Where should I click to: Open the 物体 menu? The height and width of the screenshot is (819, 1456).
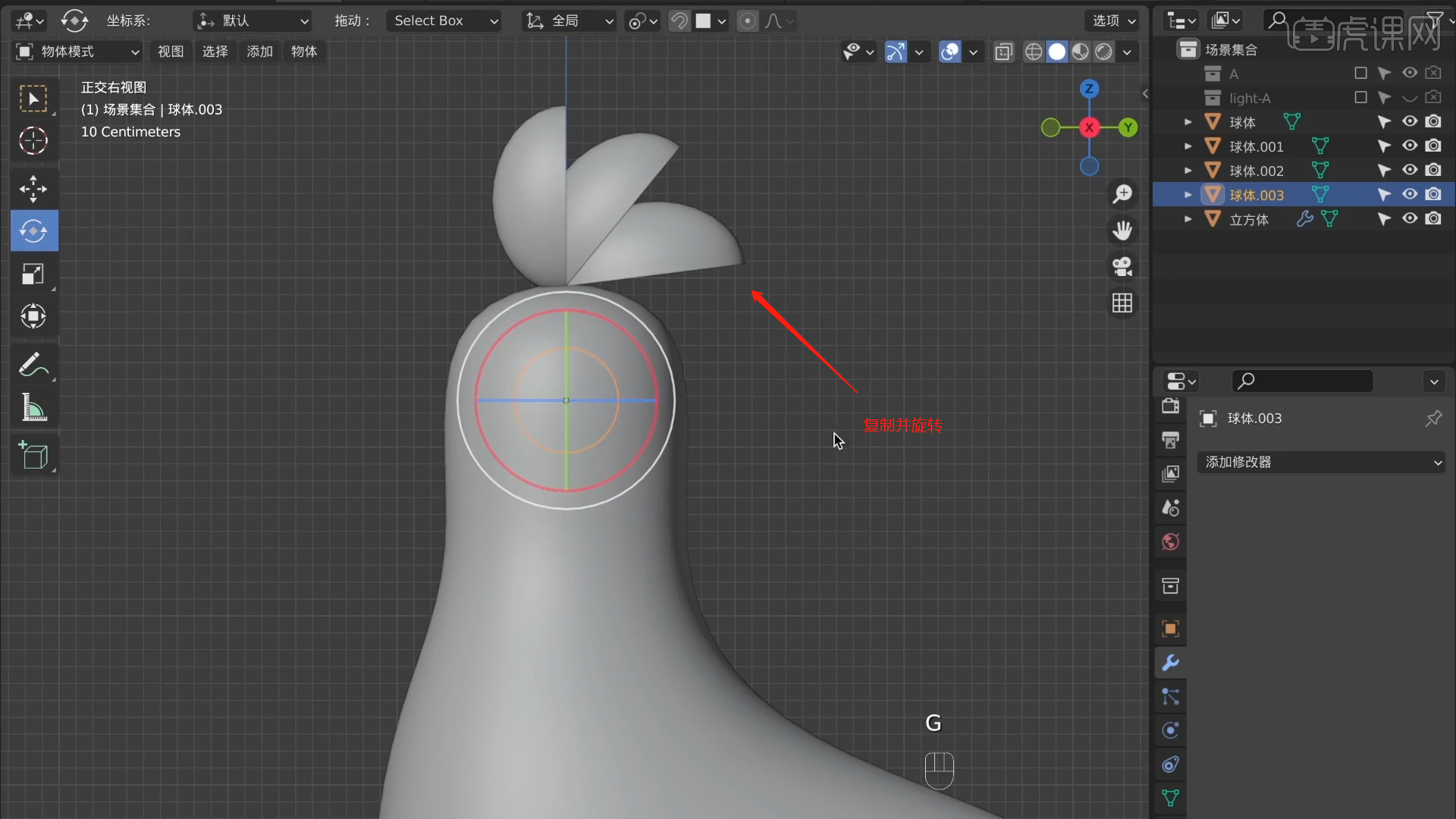(304, 52)
